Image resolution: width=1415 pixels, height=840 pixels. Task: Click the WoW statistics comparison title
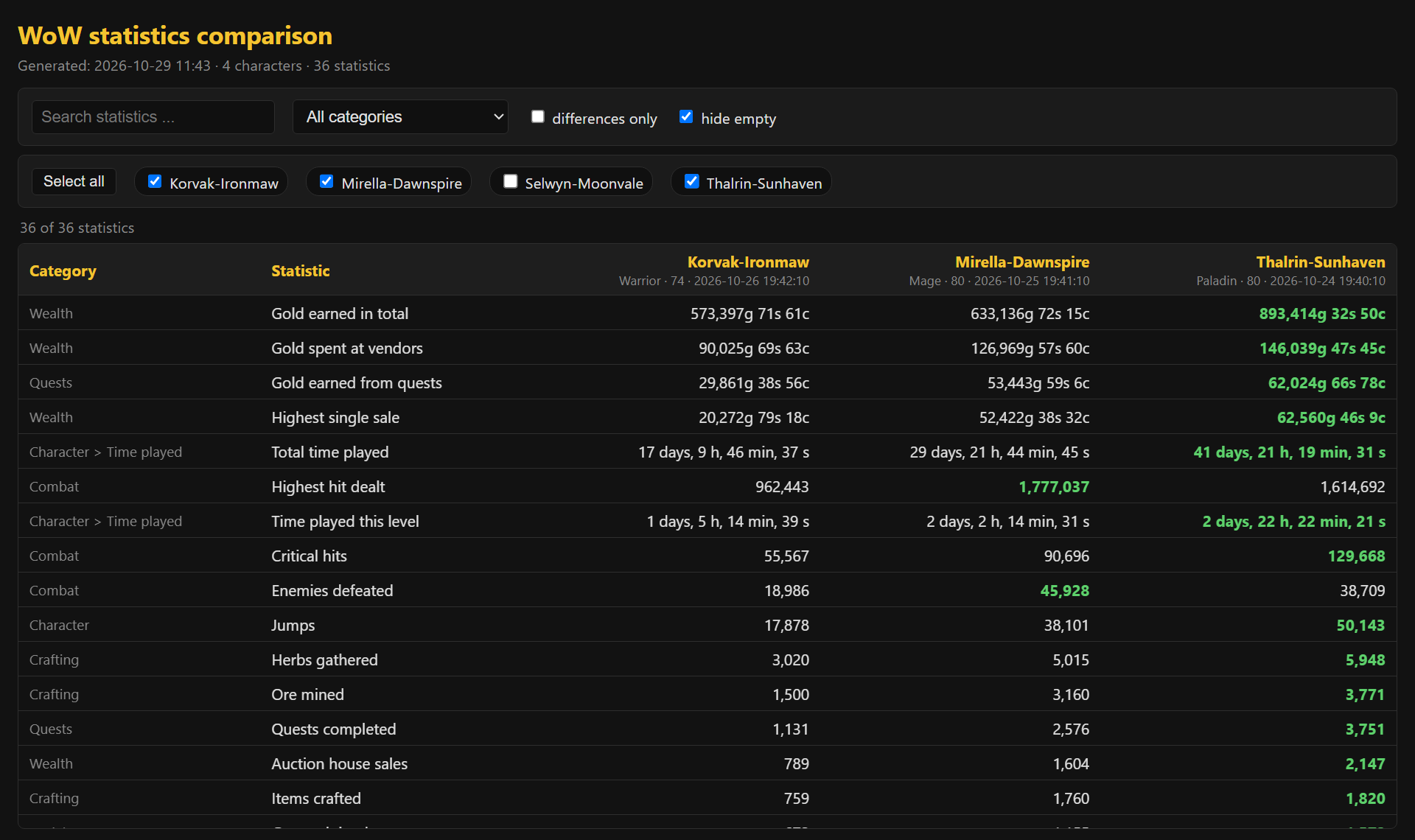175,35
